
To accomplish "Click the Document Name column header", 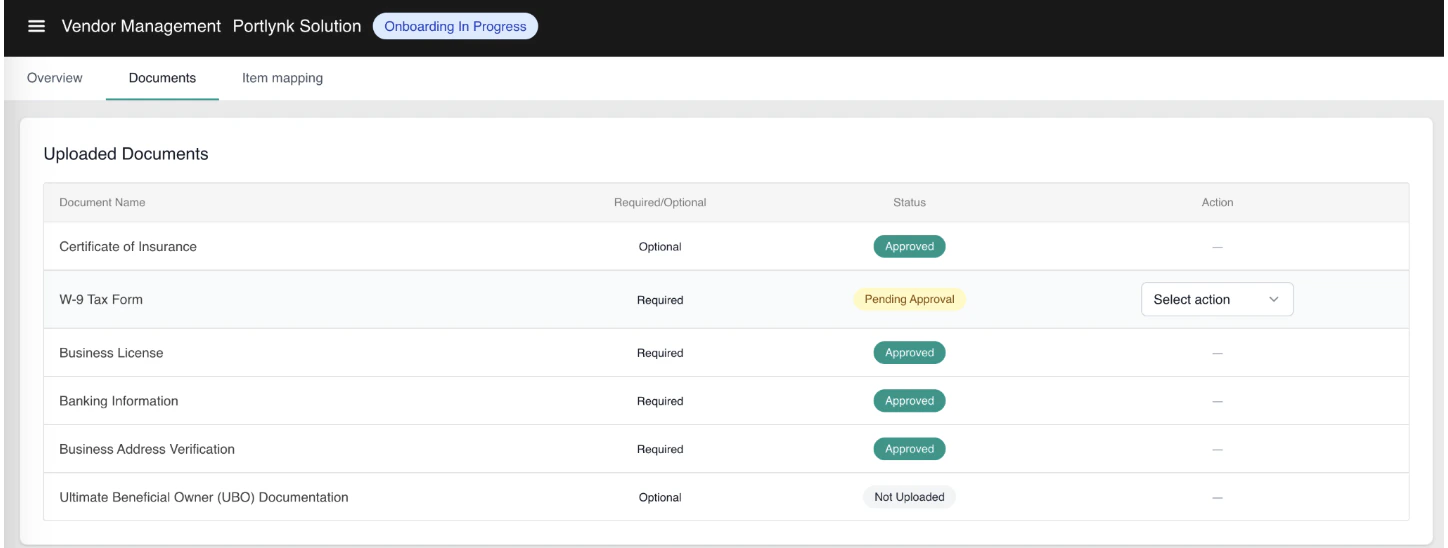I will [102, 202].
